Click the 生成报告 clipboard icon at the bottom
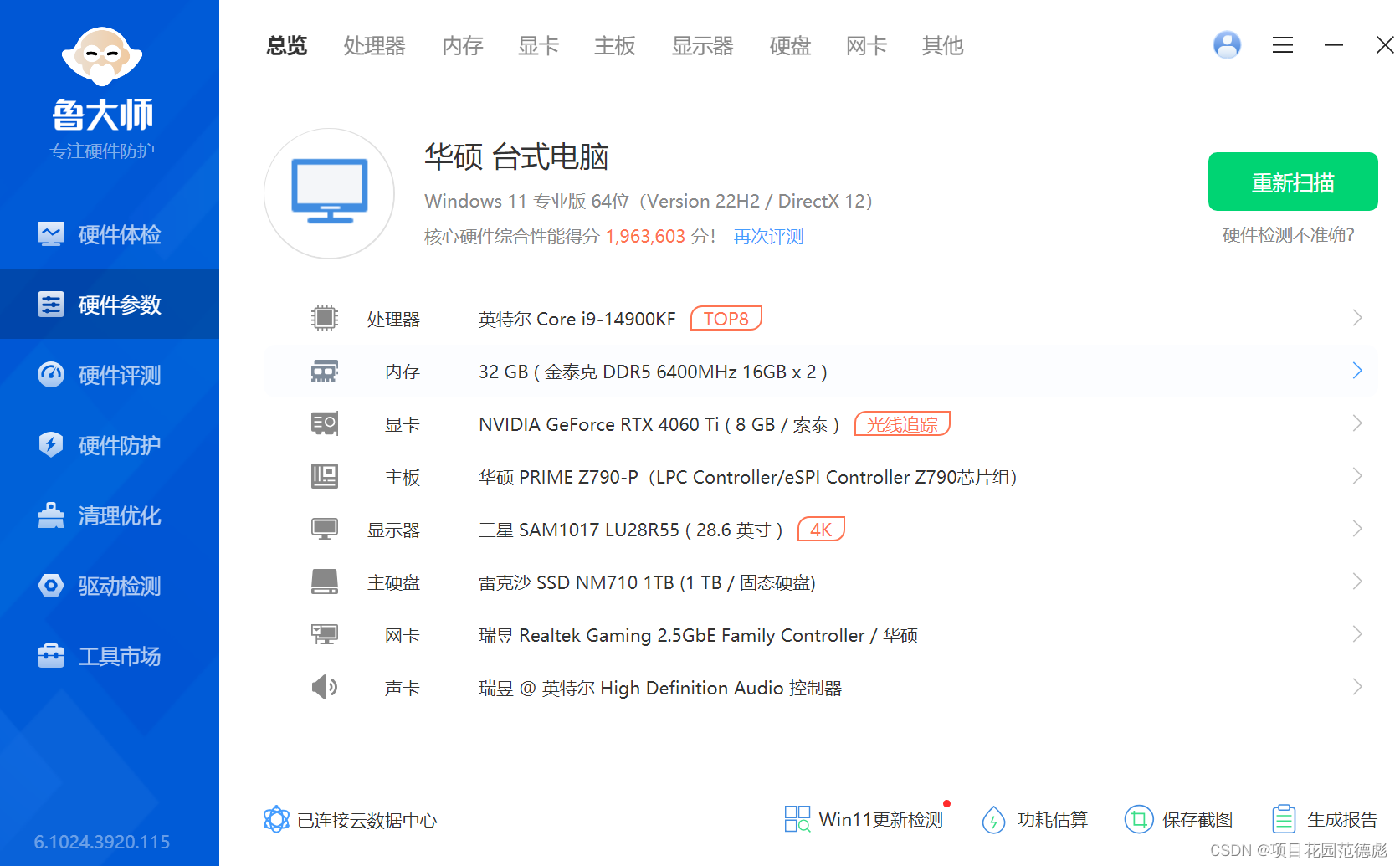This screenshot has height=866, width=1400. 1284,819
